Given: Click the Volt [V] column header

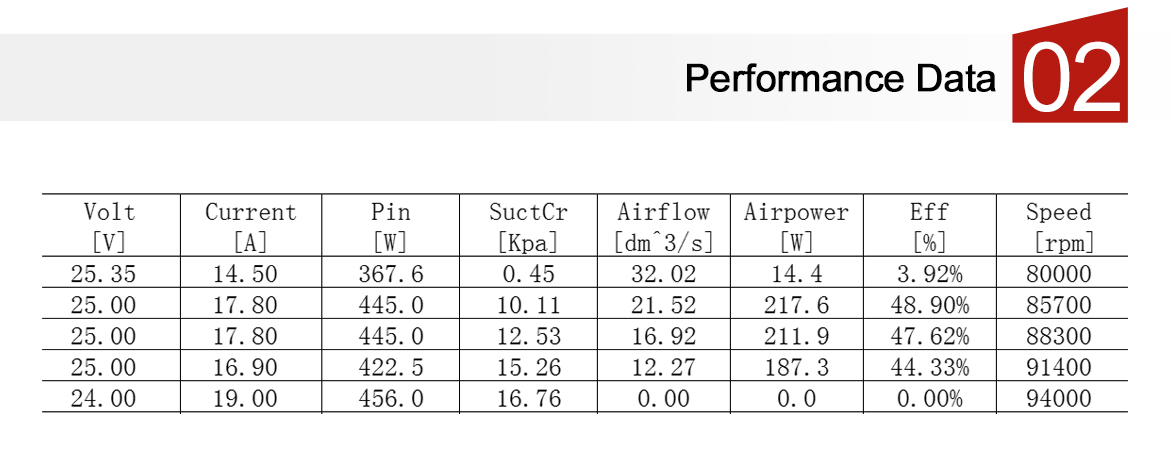Looking at the screenshot, I should click(110, 226).
